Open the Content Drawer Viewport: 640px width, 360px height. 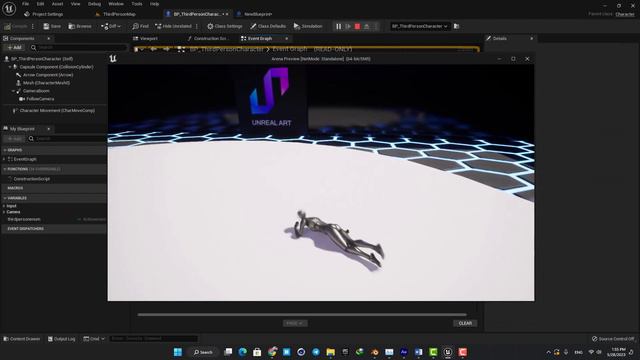tap(22, 339)
